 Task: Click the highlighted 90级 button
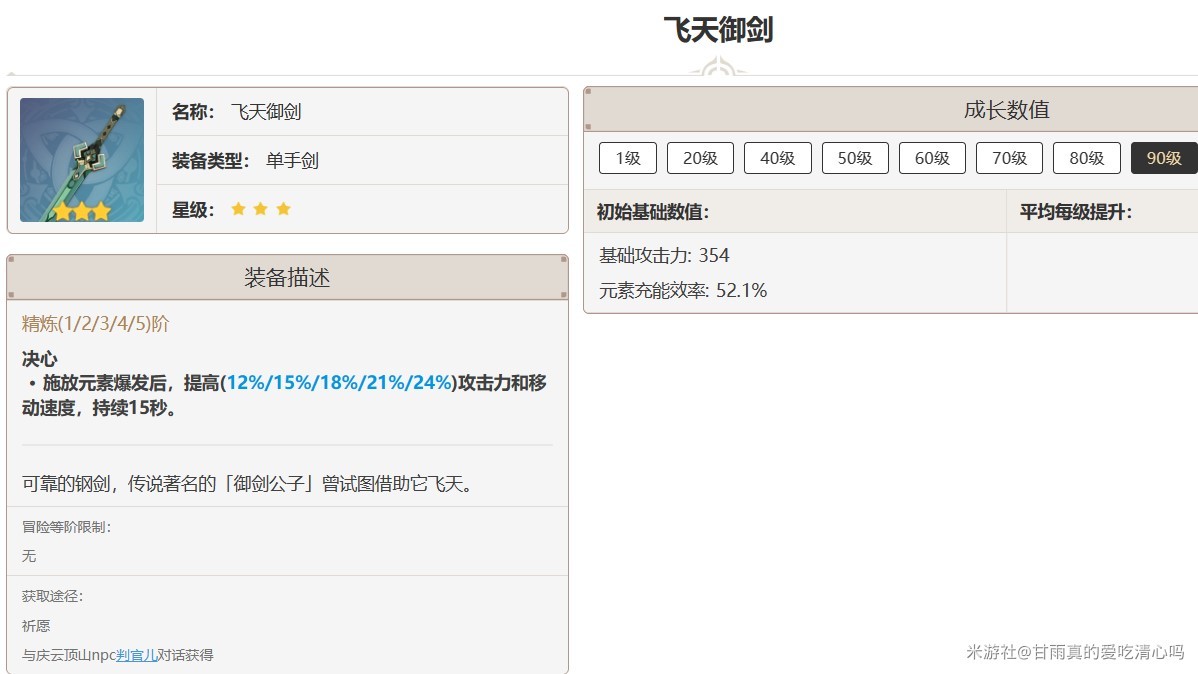(1163, 158)
